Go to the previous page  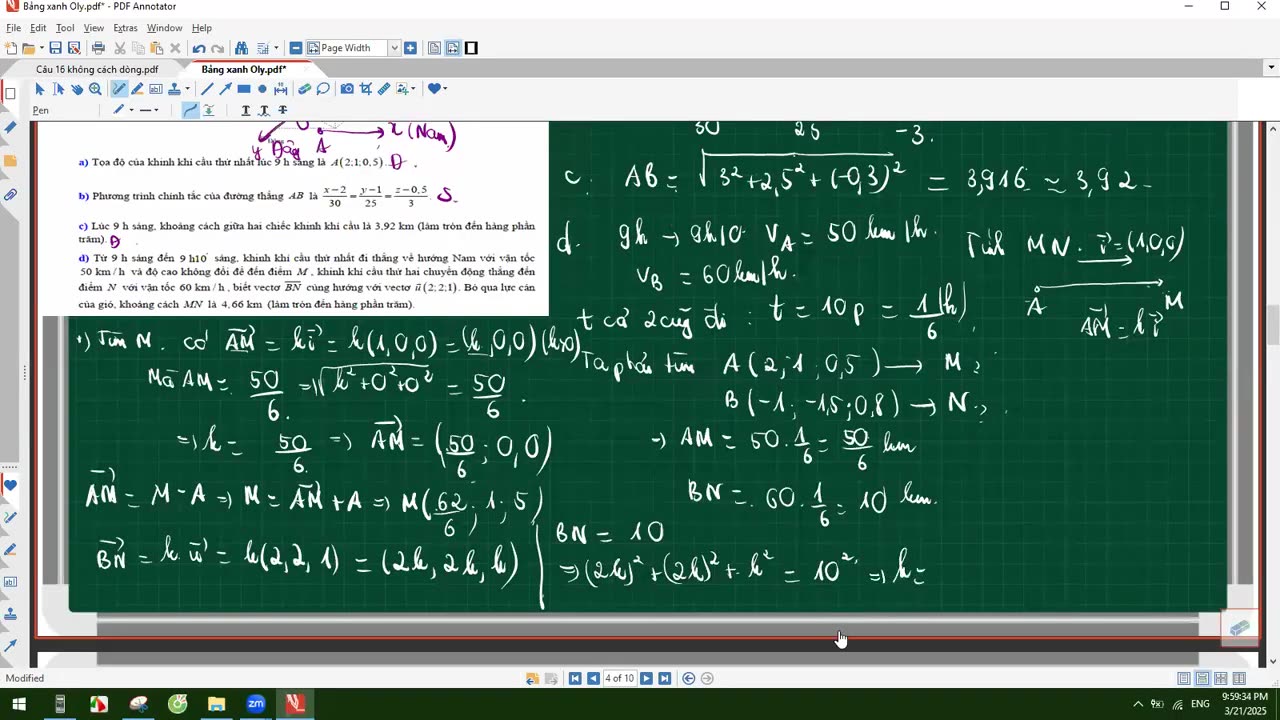(x=593, y=678)
